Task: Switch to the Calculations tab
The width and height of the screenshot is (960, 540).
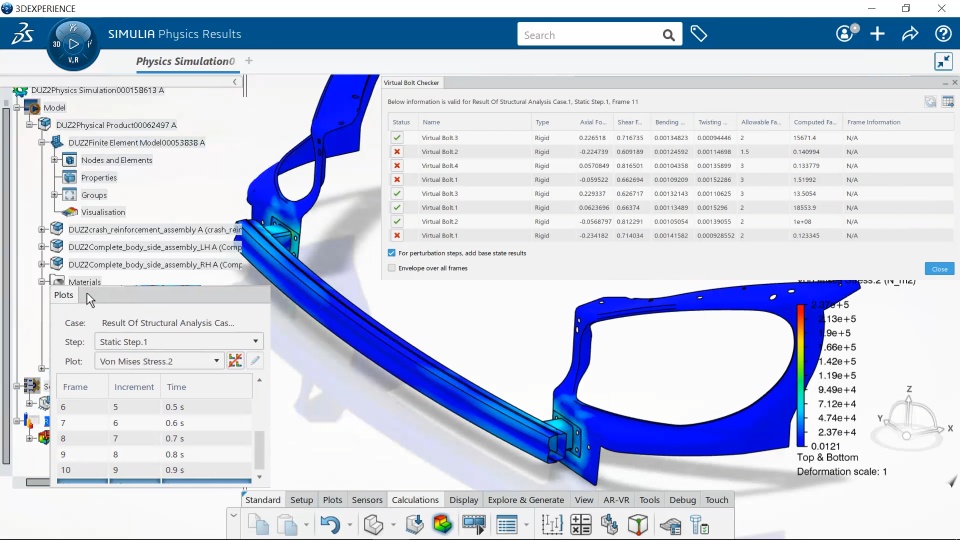Action: pos(415,500)
